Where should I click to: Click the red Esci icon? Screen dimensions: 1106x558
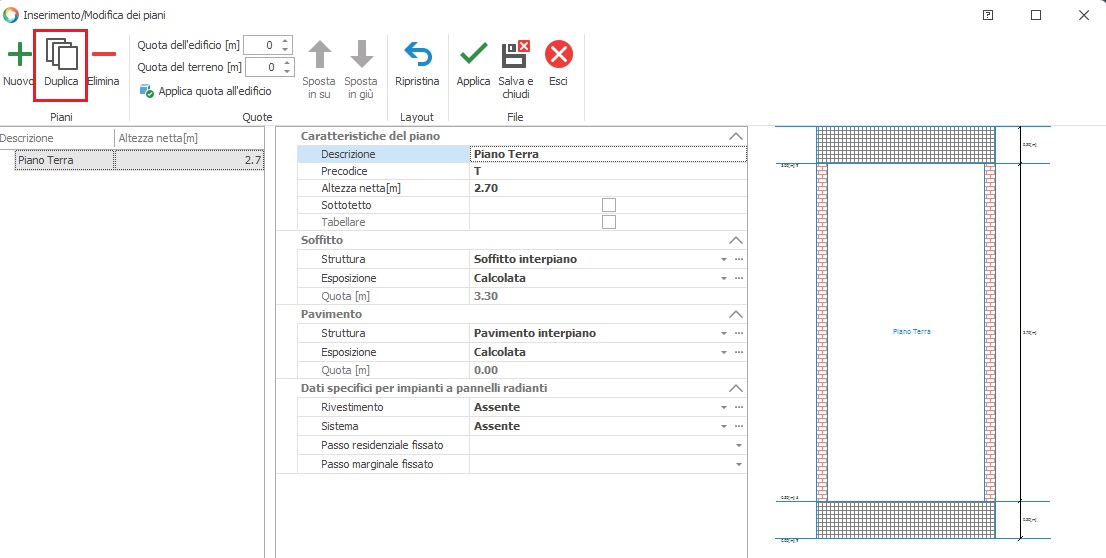tap(558, 55)
